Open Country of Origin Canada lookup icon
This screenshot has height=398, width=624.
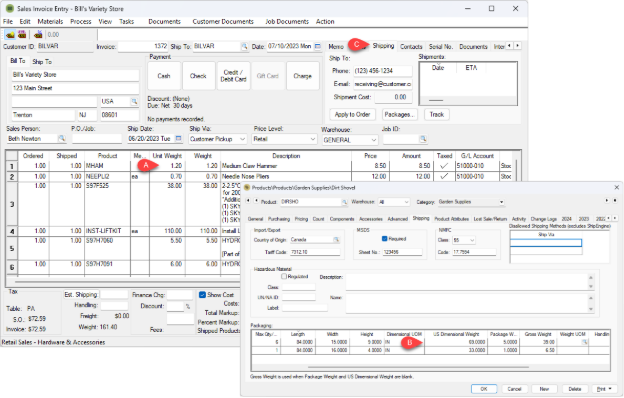[336, 240]
